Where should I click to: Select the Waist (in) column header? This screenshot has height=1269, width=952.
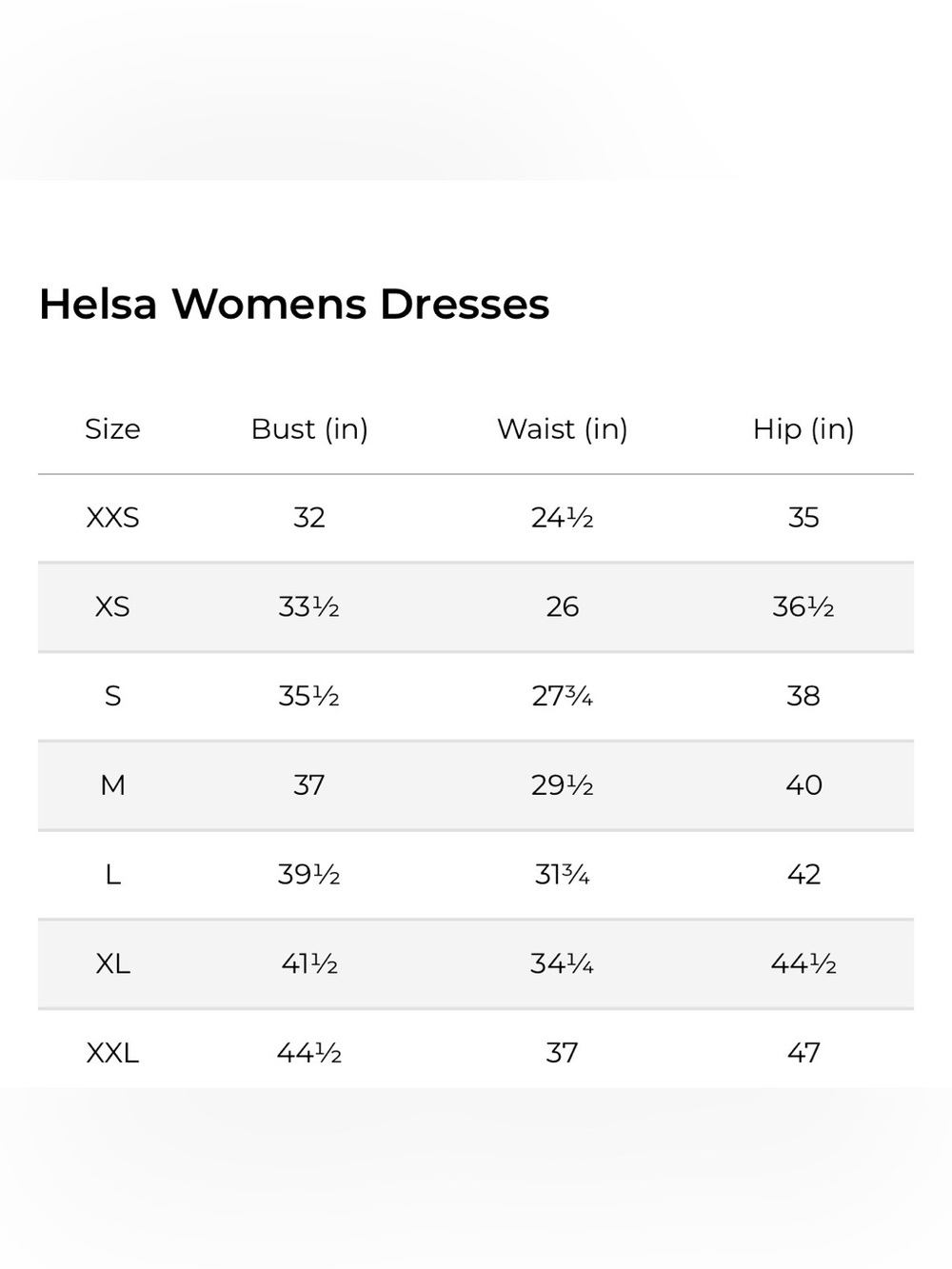[x=563, y=429]
